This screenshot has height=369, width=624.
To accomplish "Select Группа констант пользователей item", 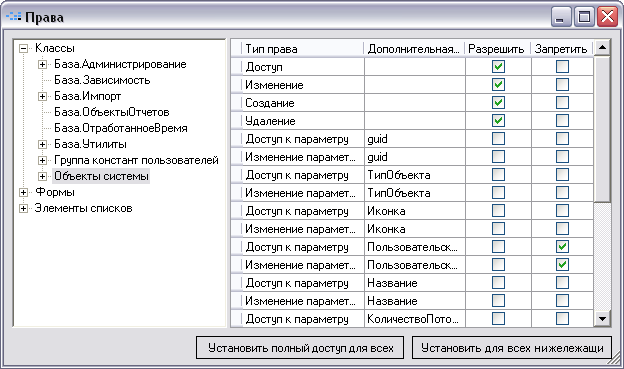I will (x=136, y=160).
